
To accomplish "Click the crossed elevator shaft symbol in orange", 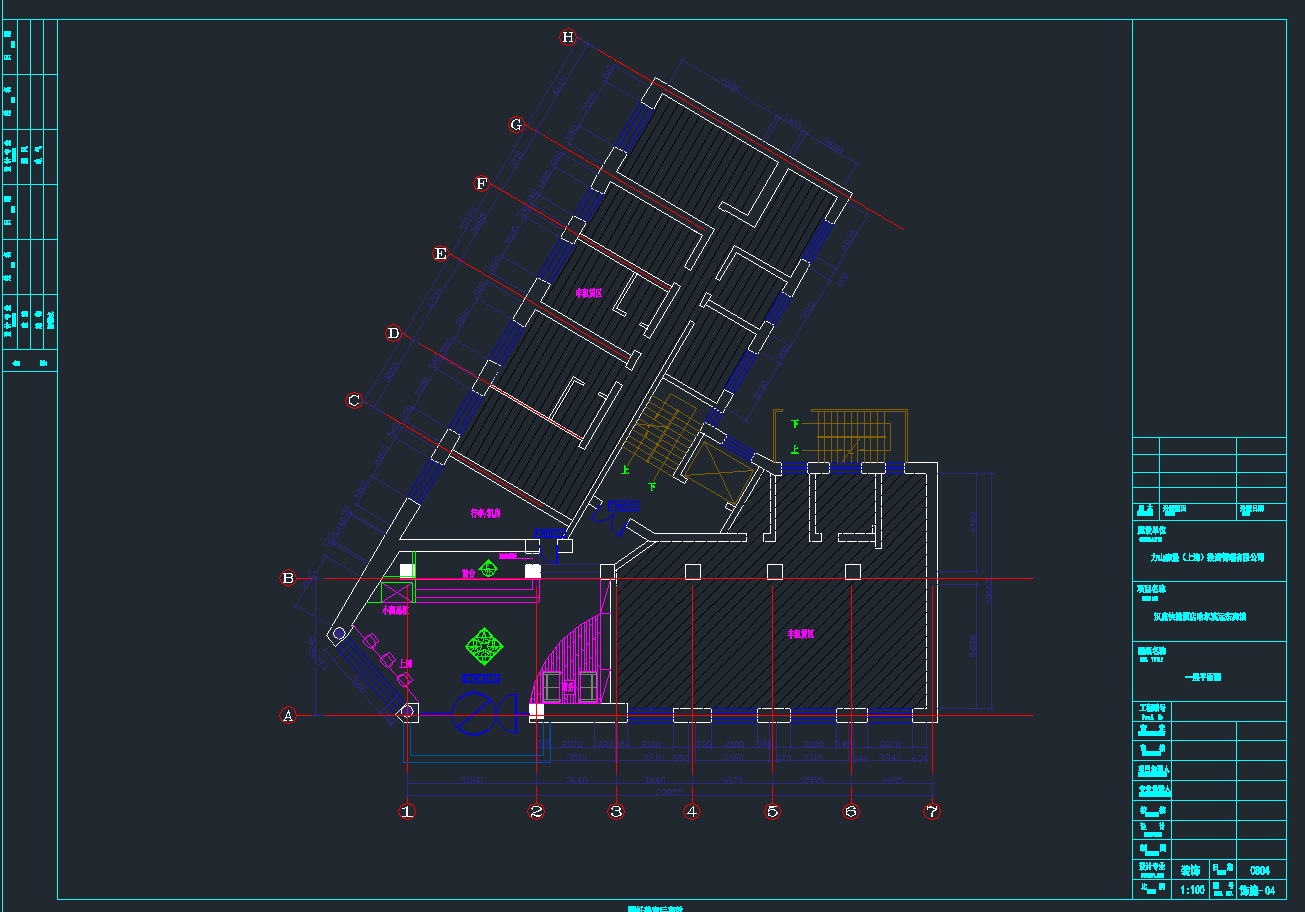I will click(717, 470).
